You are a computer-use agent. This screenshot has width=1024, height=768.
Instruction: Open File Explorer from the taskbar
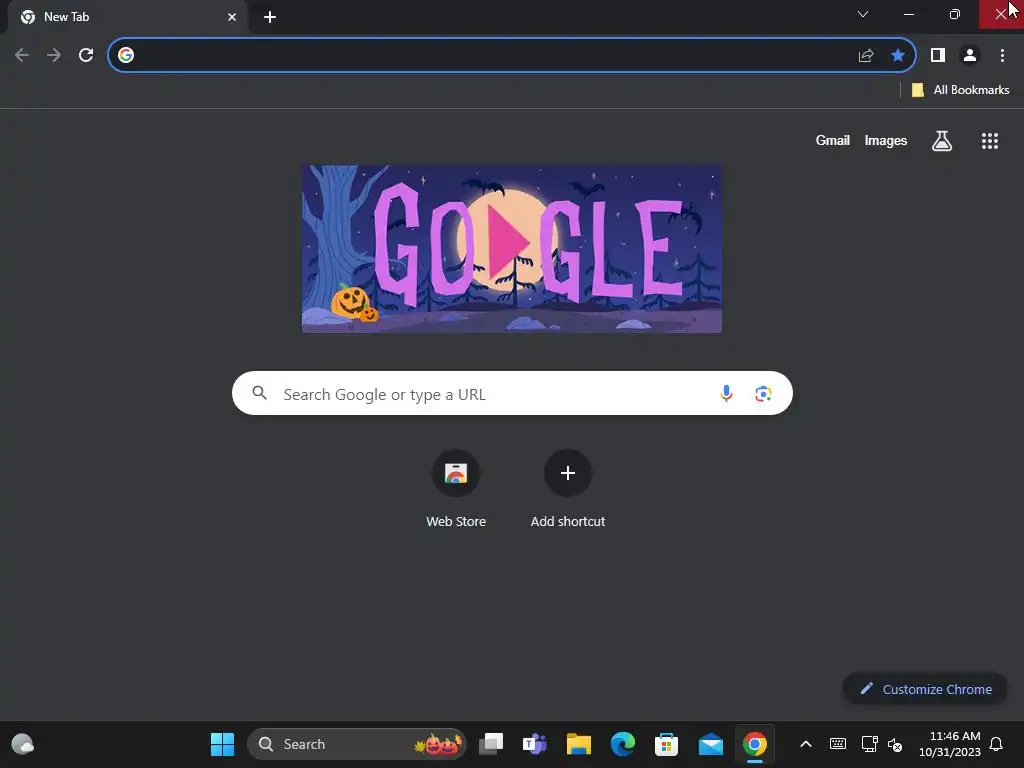coord(579,744)
